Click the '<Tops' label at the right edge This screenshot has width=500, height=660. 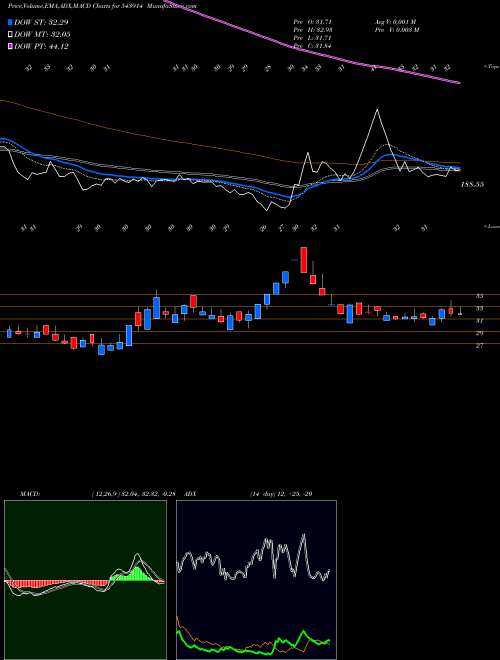click(491, 67)
